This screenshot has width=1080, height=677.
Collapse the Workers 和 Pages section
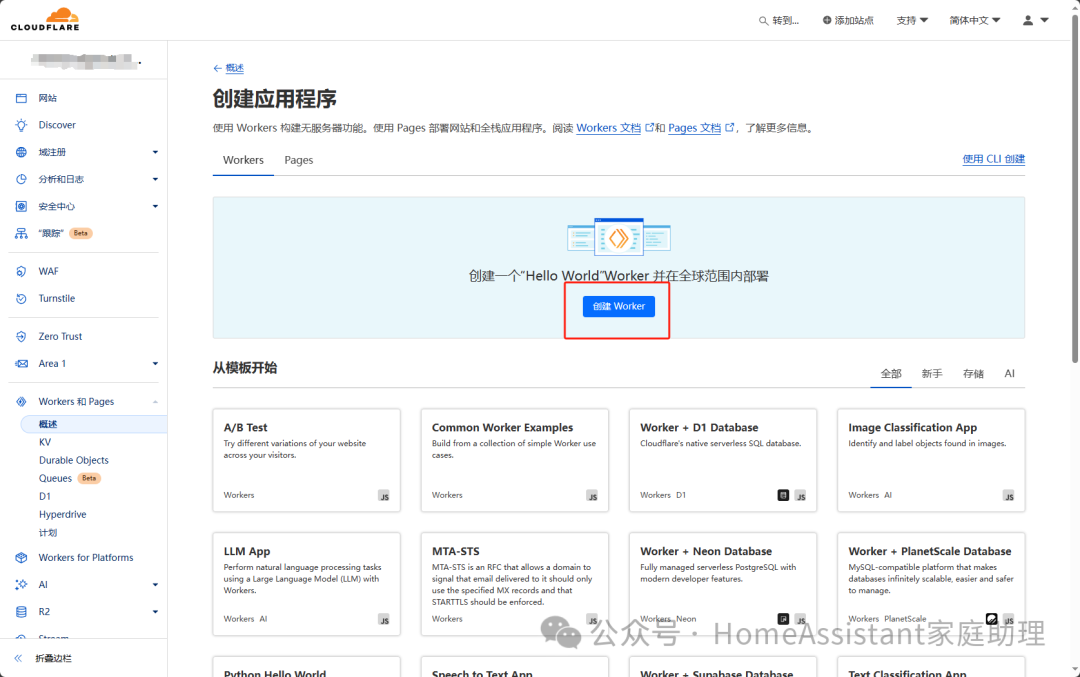tap(155, 402)
